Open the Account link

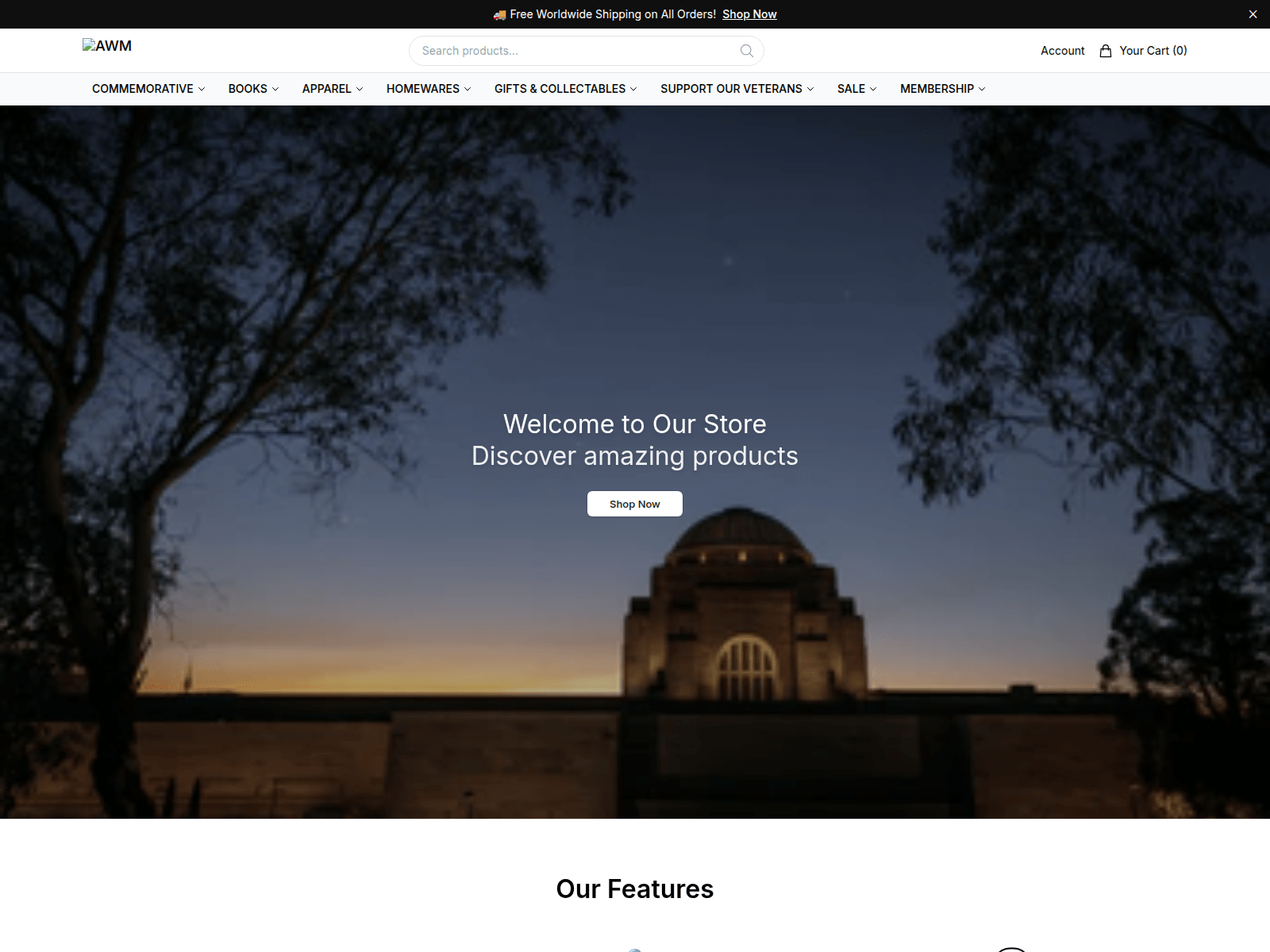[1062, 51]
